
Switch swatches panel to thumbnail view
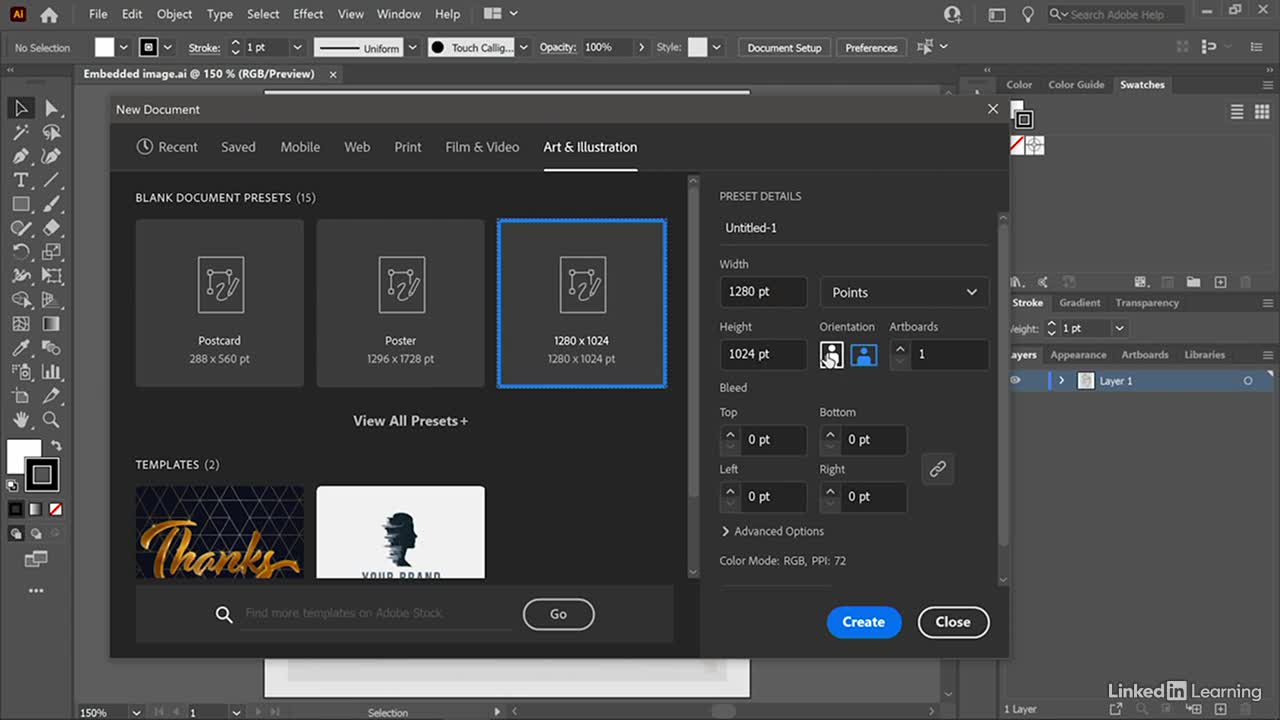1263,112
